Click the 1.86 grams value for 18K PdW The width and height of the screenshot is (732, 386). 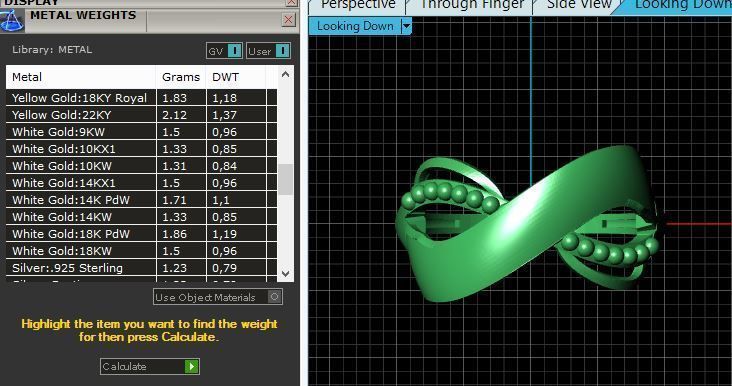pyautogui.click(x=174, y=234)
